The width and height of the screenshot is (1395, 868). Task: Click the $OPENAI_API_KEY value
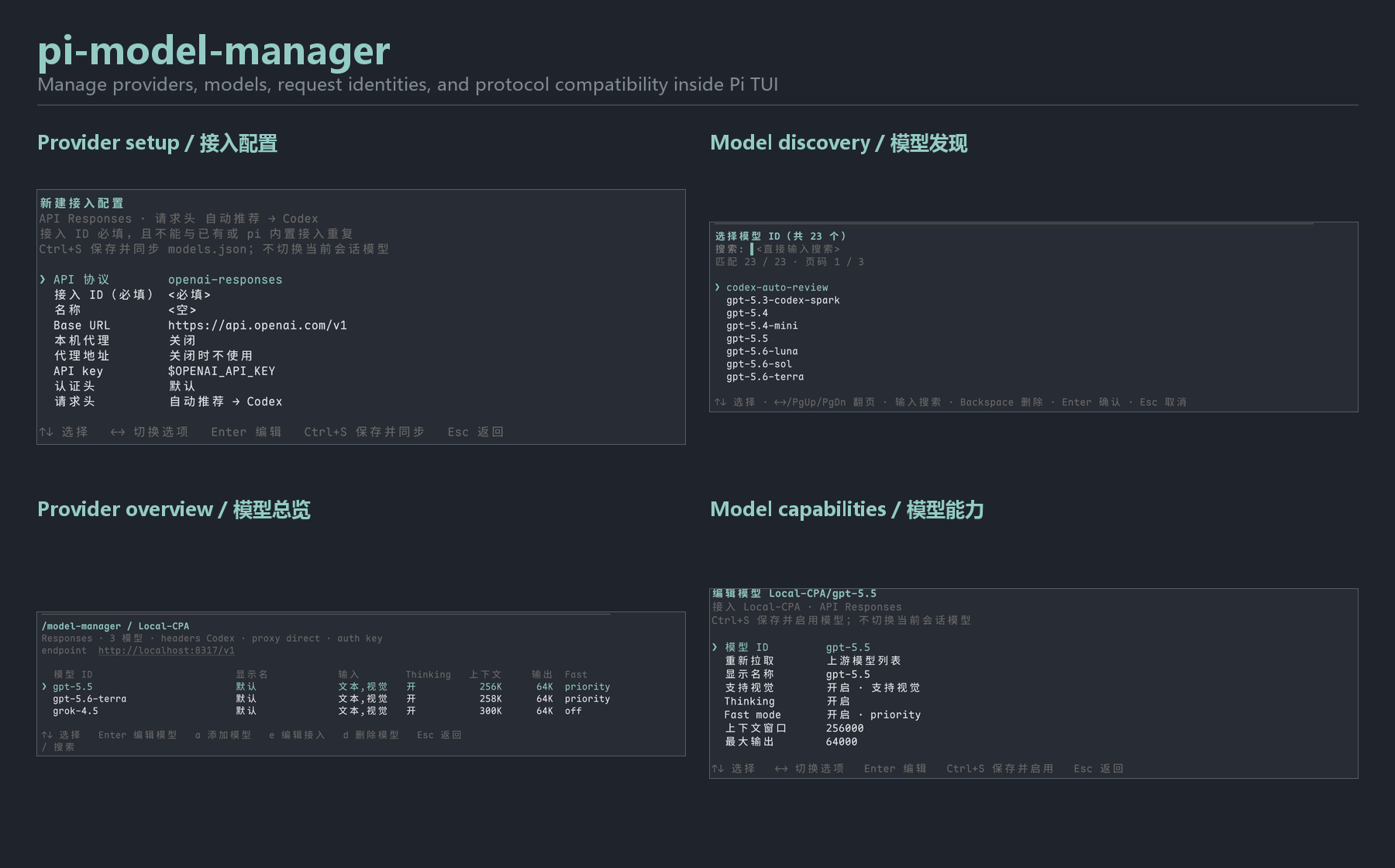tap(222, 371)
